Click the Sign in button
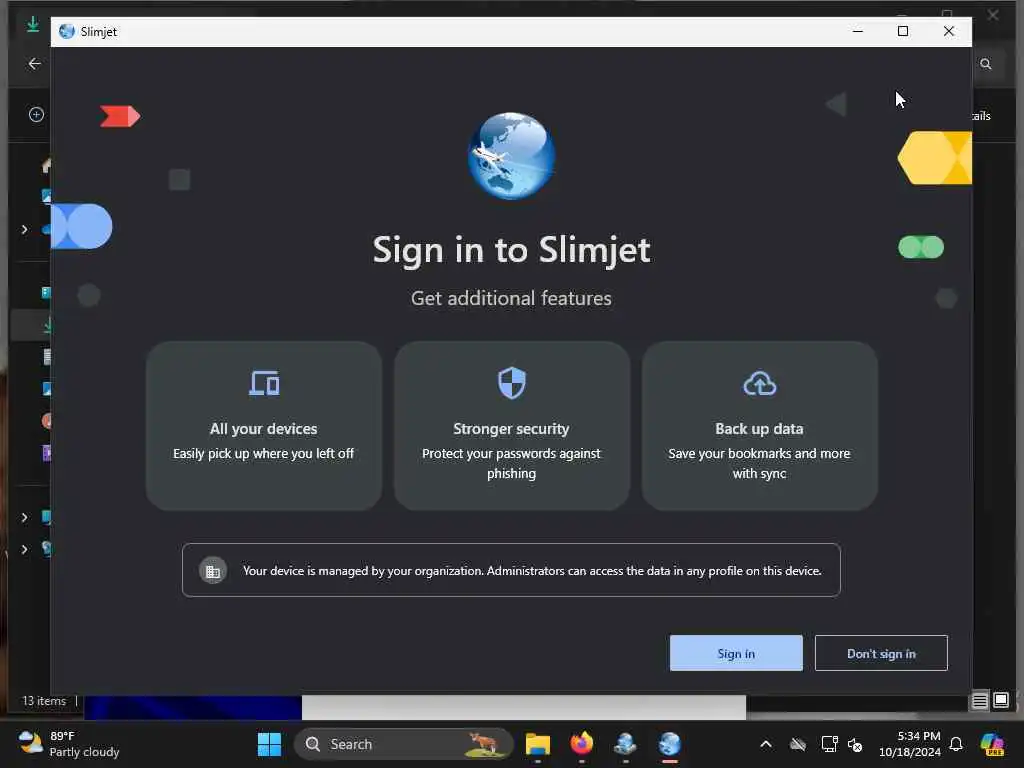 coord(736,653)
